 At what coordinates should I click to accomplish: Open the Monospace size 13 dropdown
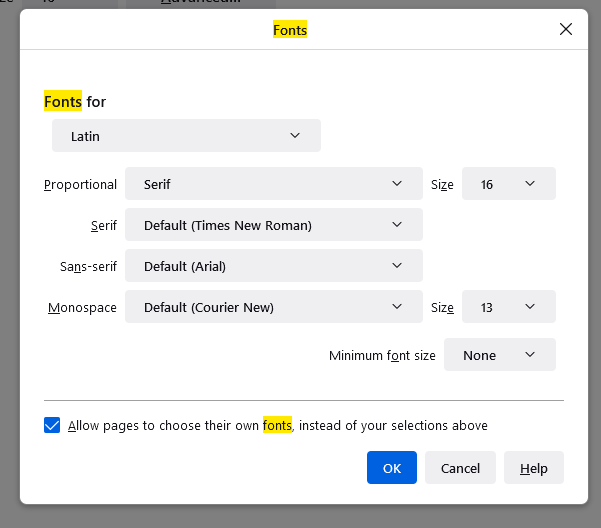509,307
